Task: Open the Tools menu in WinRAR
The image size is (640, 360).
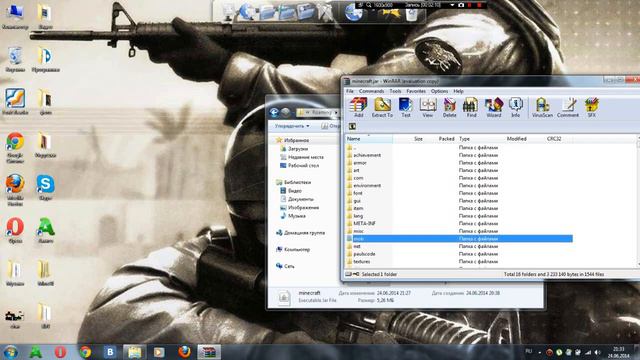Action: pyautogui.click(x=395, y=91)
